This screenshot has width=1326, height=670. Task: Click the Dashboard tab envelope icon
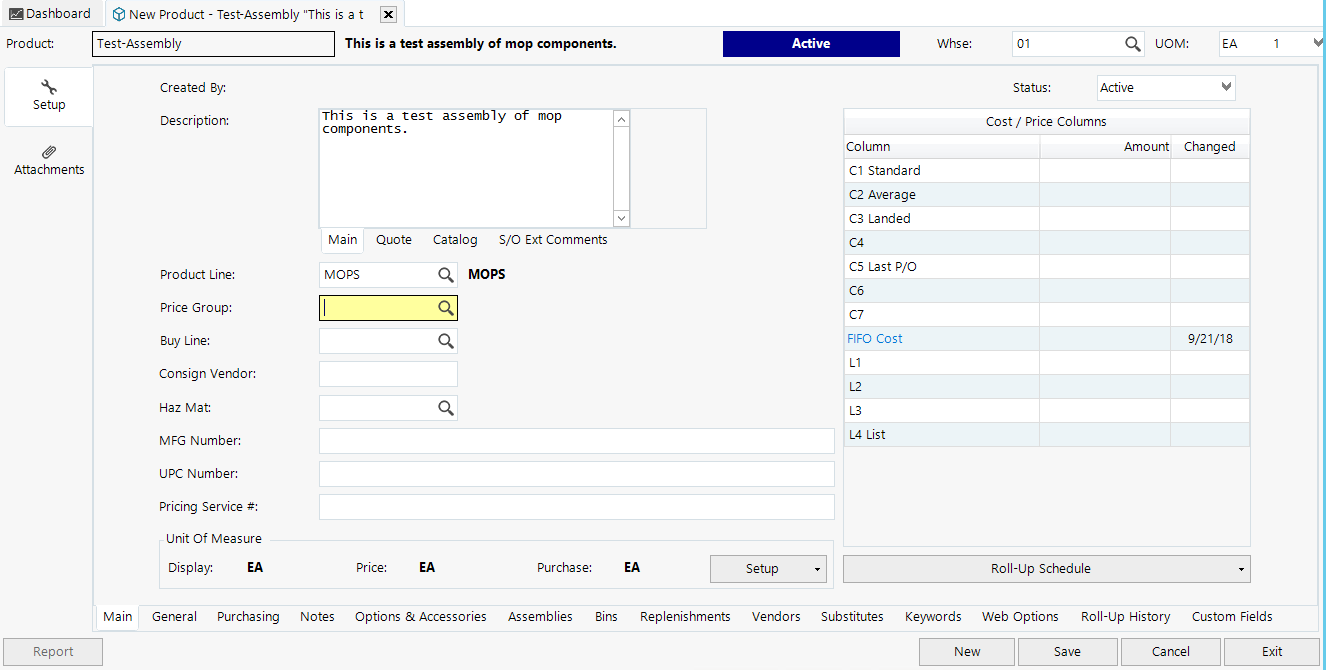[16, 13]
